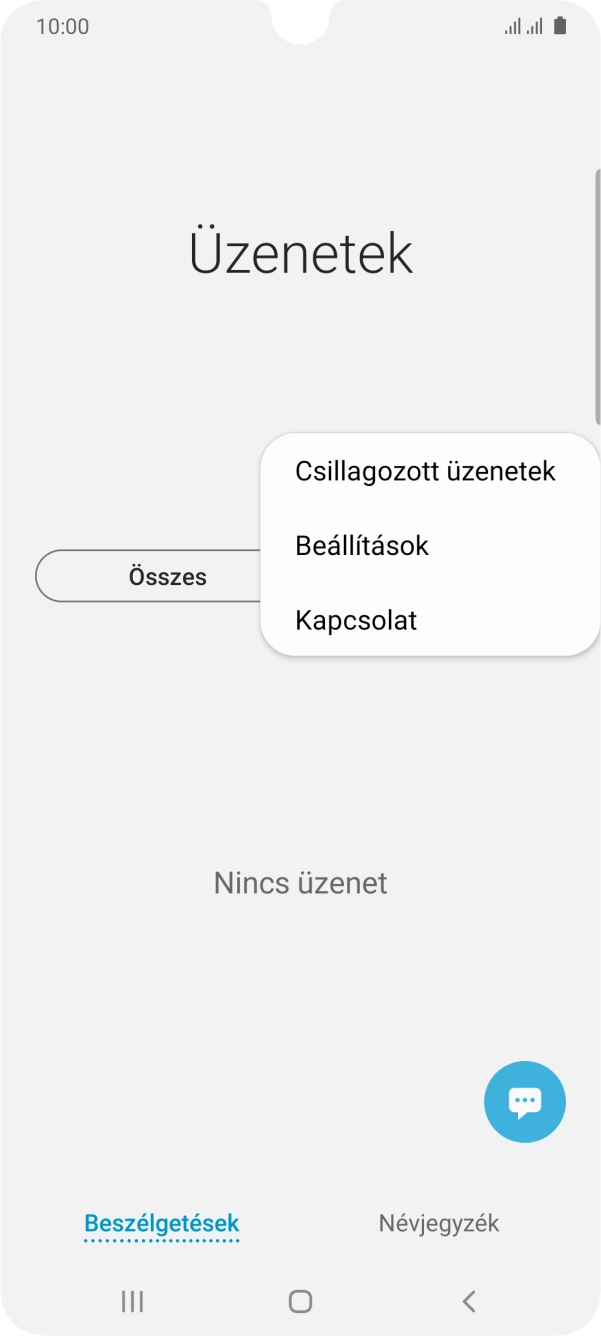Tap the chat bubble icon inside the blue button
Viewport: 601px width, 1336px height.
(524, 1101)
